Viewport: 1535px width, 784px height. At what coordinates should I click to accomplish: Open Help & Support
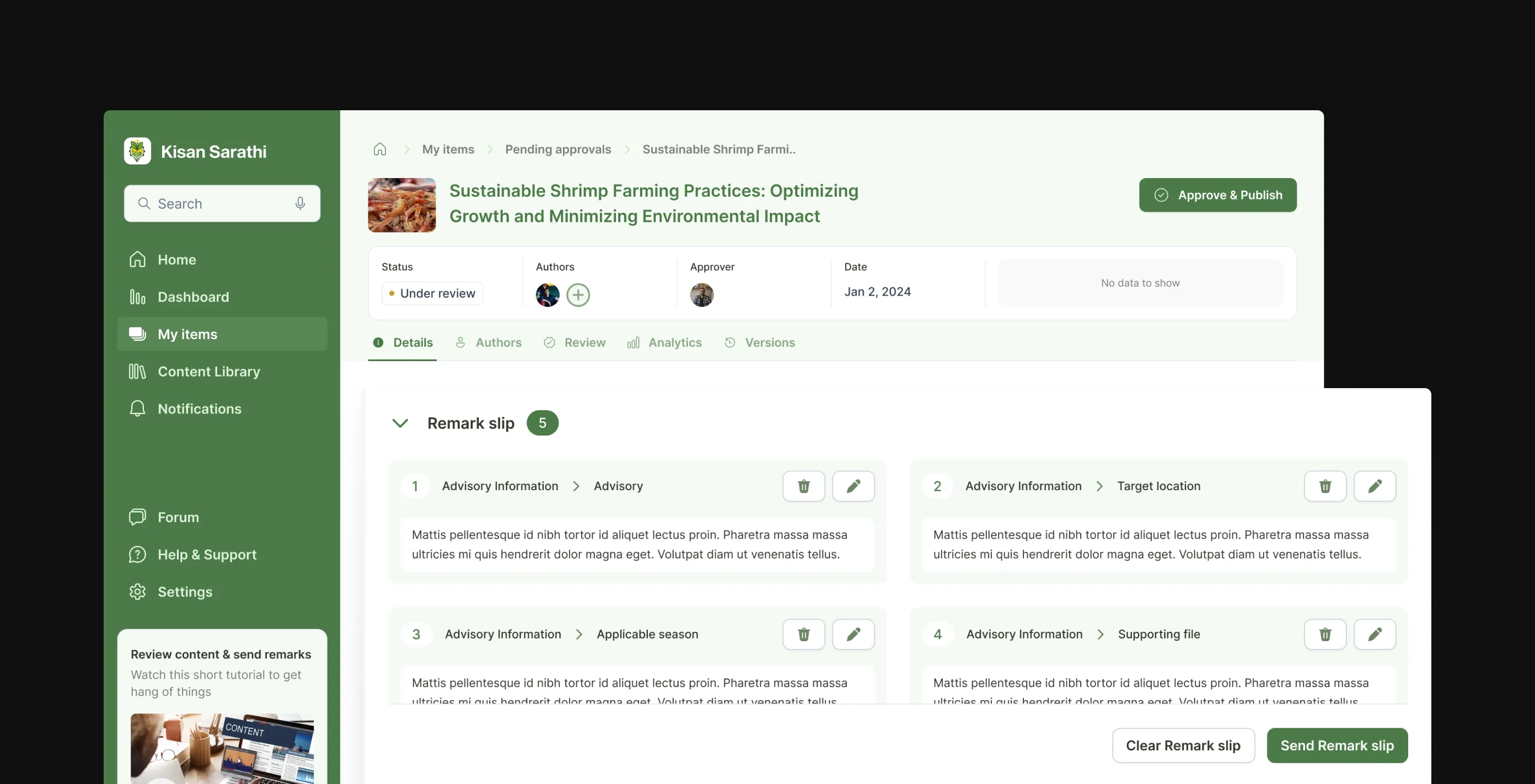tap(222, 555)
